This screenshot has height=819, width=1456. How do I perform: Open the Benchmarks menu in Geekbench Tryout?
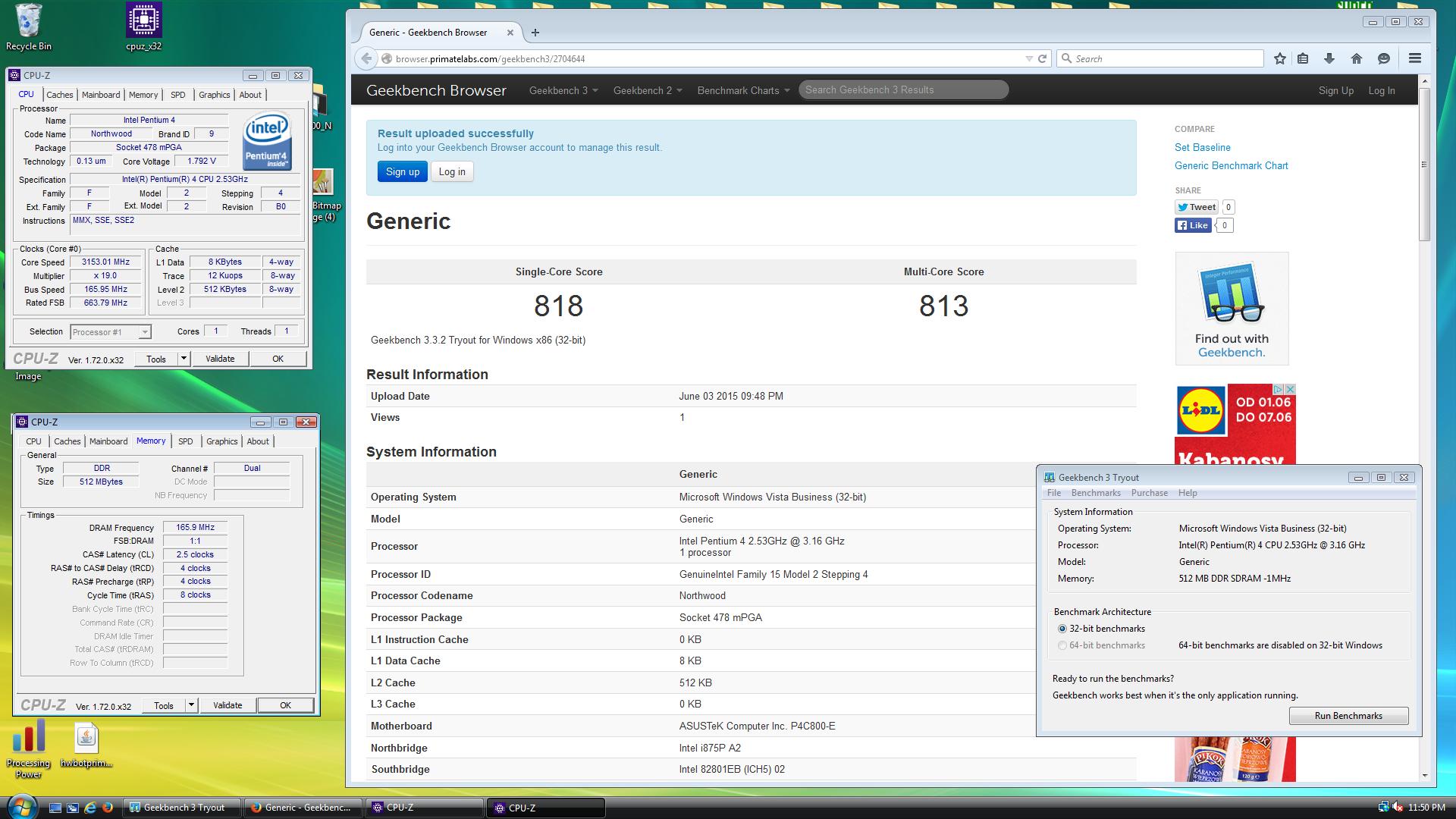click(1096, 493)
